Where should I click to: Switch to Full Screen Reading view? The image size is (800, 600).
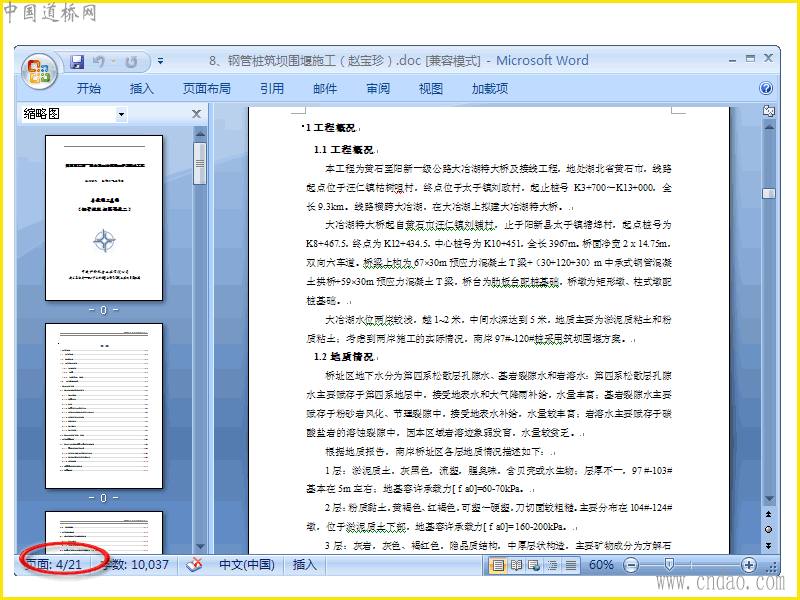click(516, 565)
